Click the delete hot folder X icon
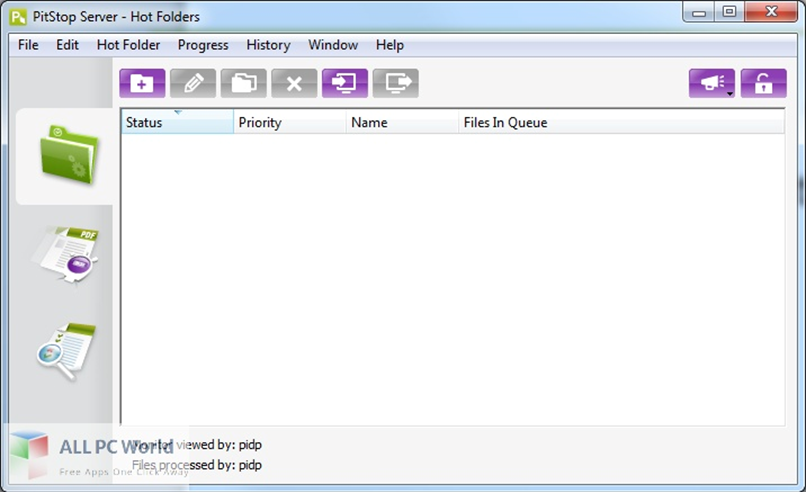The width and height of the screenshot is (806, 492). pyautogui.click(x=294, y=84)
